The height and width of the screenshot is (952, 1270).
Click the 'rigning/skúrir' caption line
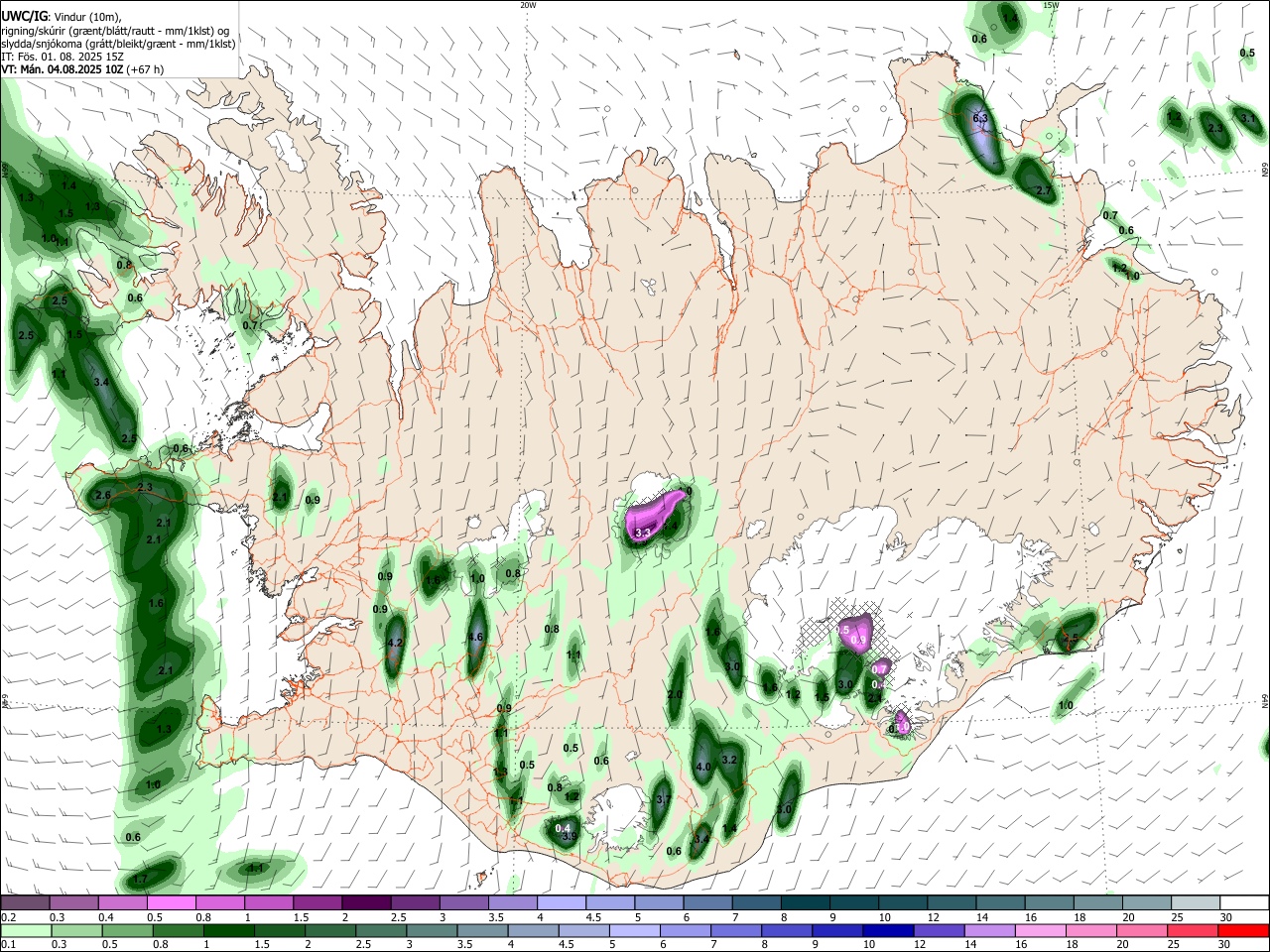click(x=115, y=31)
